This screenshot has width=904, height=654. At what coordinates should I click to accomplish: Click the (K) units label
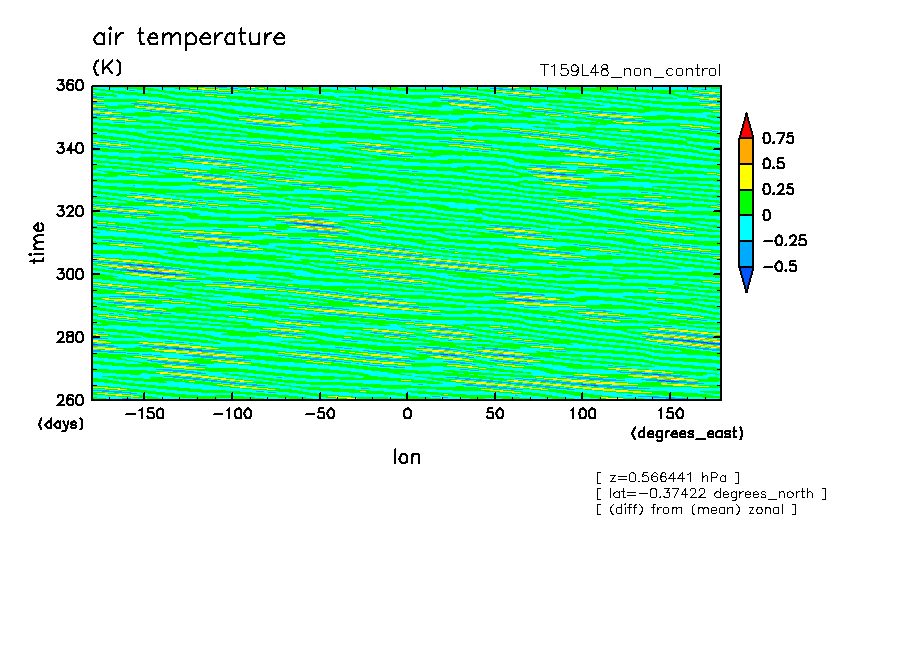tap(107, 68)
